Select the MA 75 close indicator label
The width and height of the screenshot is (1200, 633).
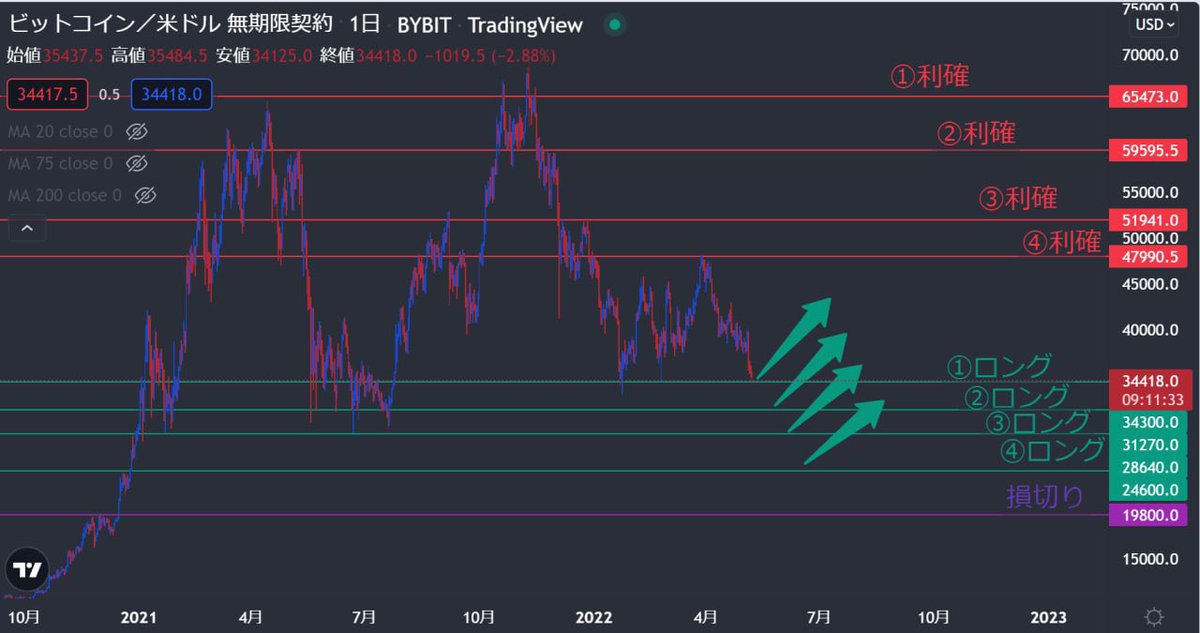pos(60,163)
